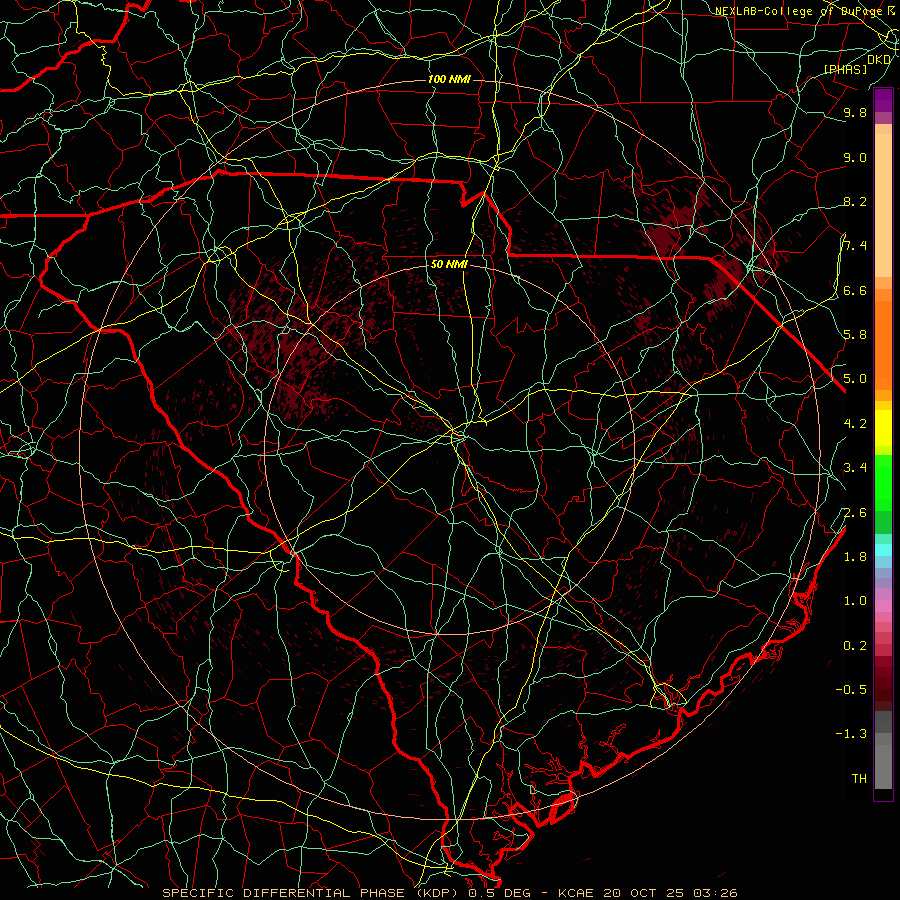This screenshot has height=900, width=900.
Task: Click the peach segment of the color bar
Action: pos(883,205)
